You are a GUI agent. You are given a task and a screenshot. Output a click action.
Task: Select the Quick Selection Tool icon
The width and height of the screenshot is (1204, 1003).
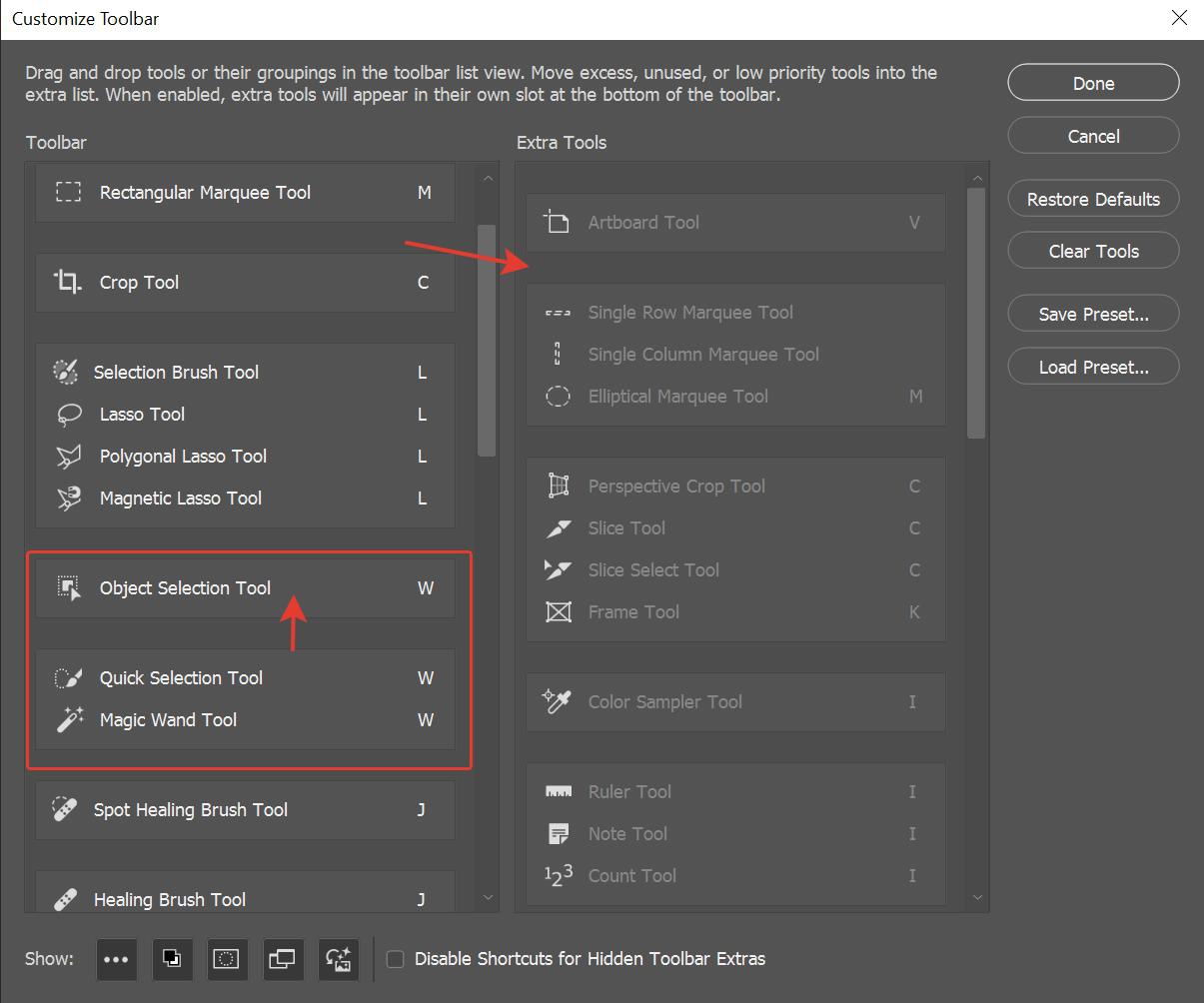click(68, 678)
